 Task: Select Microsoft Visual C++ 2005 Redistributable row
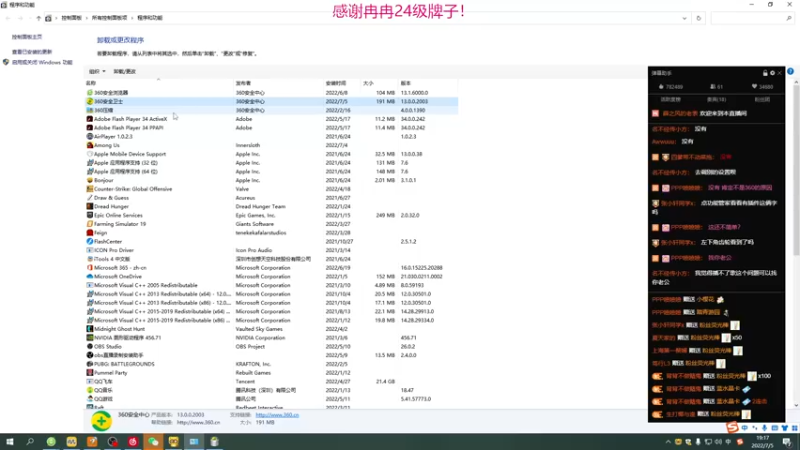(271, 285)
